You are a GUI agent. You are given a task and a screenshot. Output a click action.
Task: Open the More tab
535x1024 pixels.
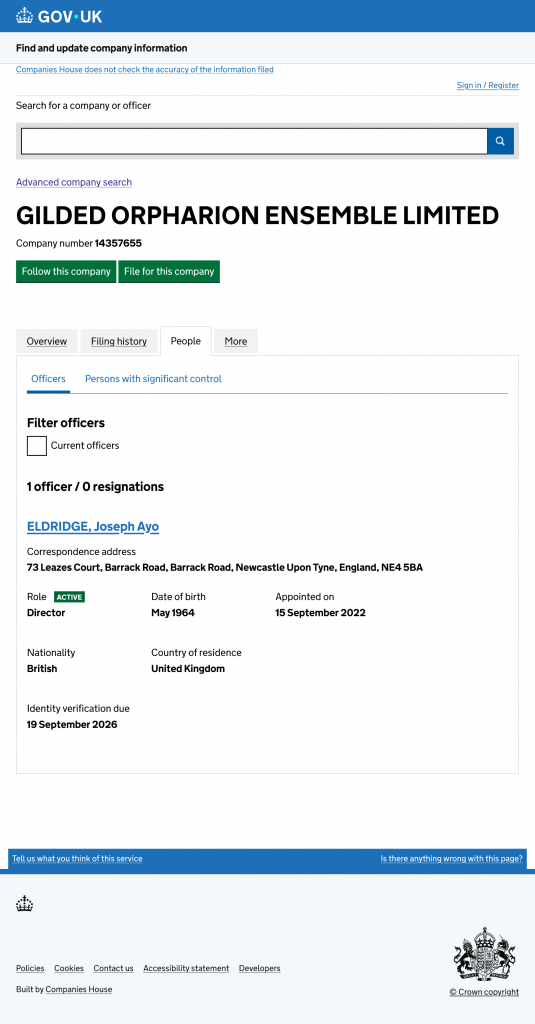(236, 342)
